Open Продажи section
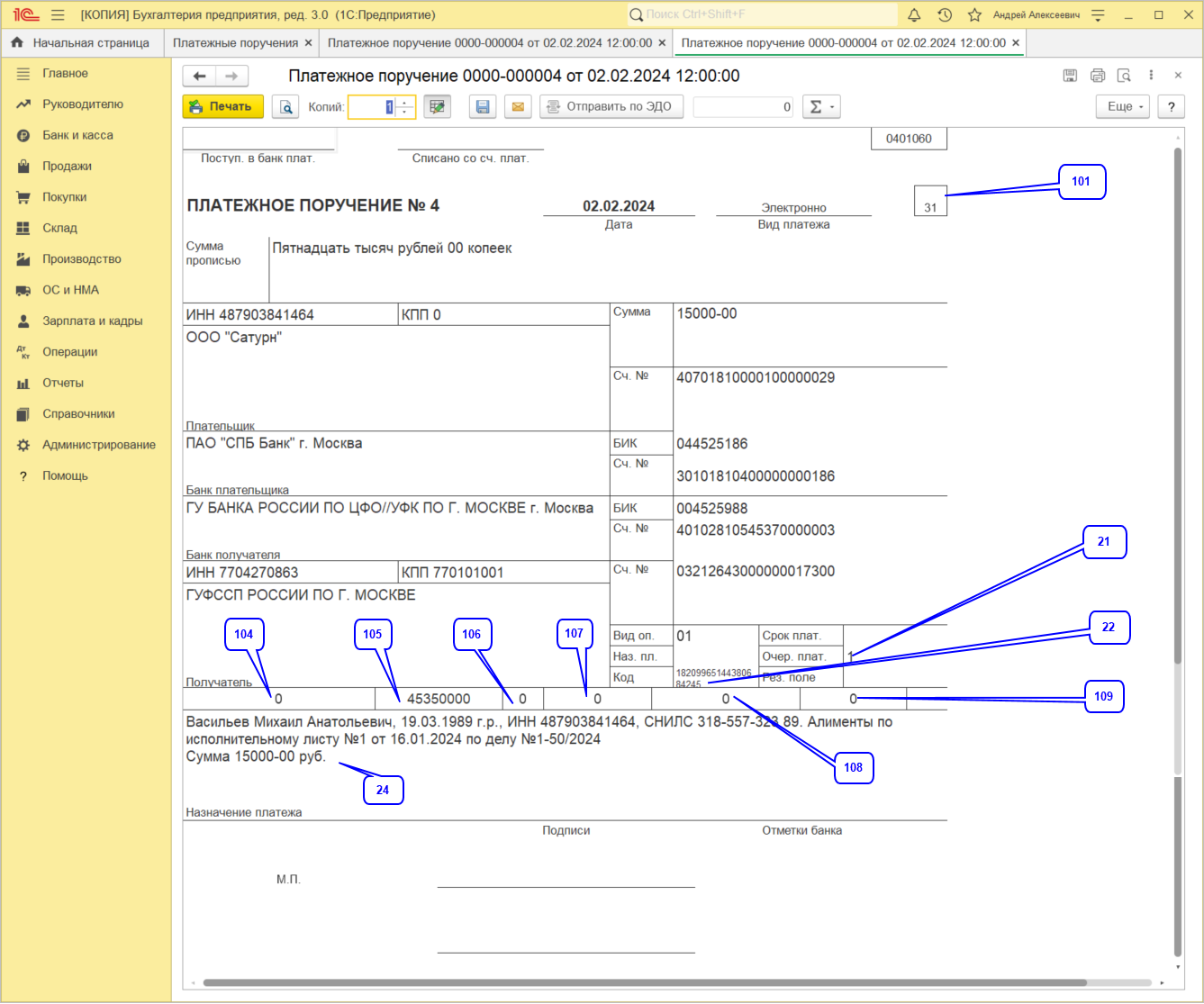1204x1004 pixels. [x=86, y=167]
